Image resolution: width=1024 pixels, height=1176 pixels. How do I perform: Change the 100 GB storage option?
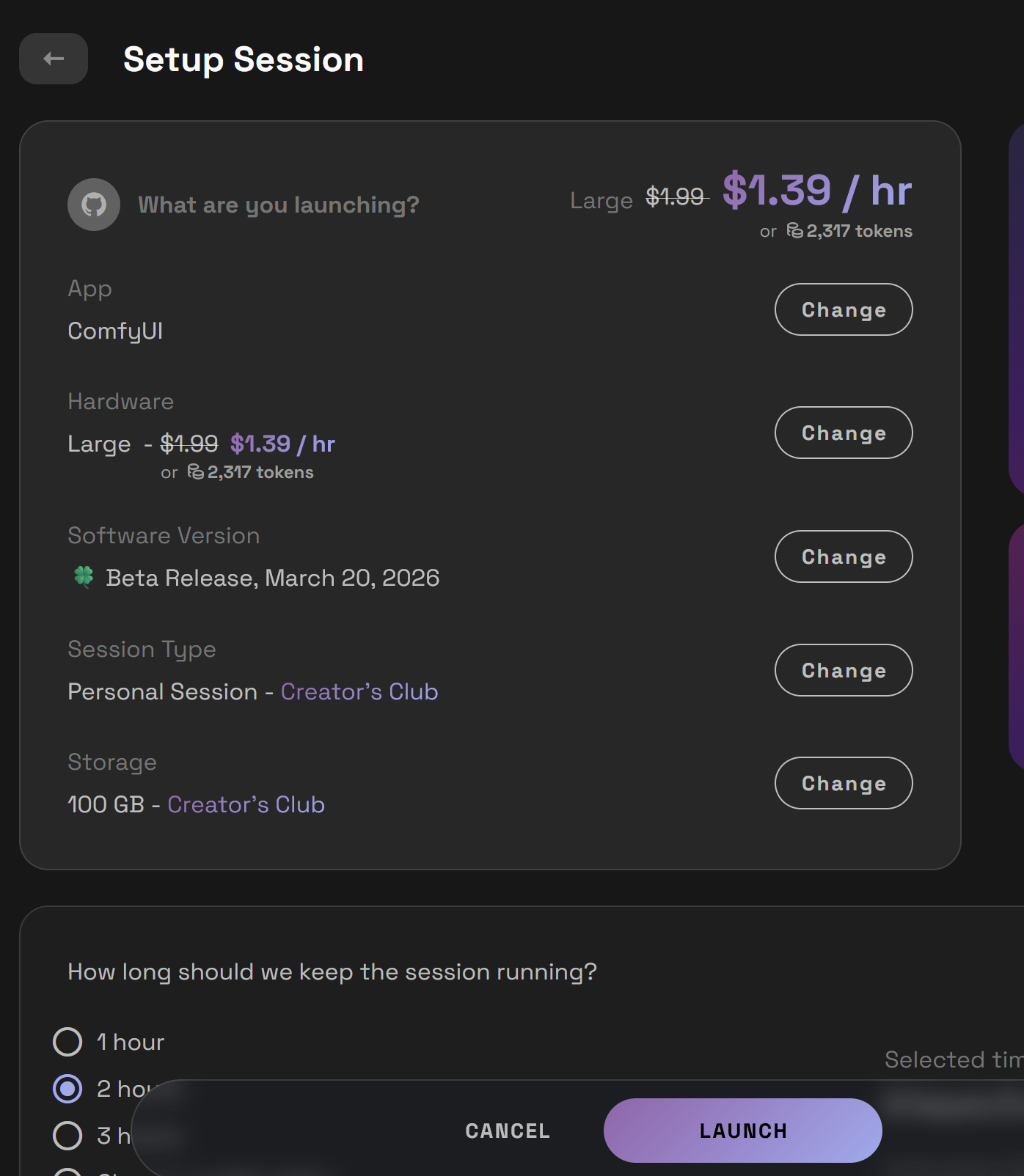tap(843, 783)
